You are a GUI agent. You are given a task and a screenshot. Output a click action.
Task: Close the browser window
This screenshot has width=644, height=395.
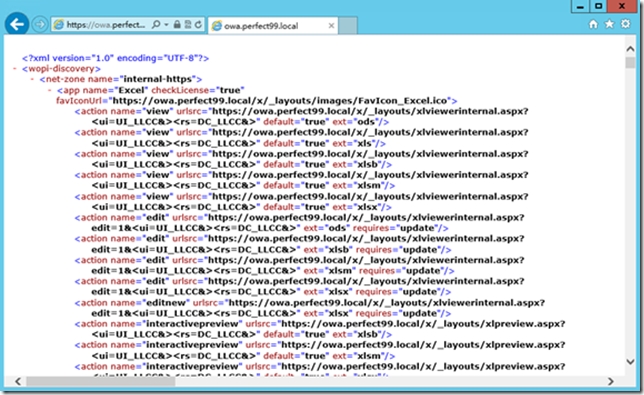pos(623,6)
